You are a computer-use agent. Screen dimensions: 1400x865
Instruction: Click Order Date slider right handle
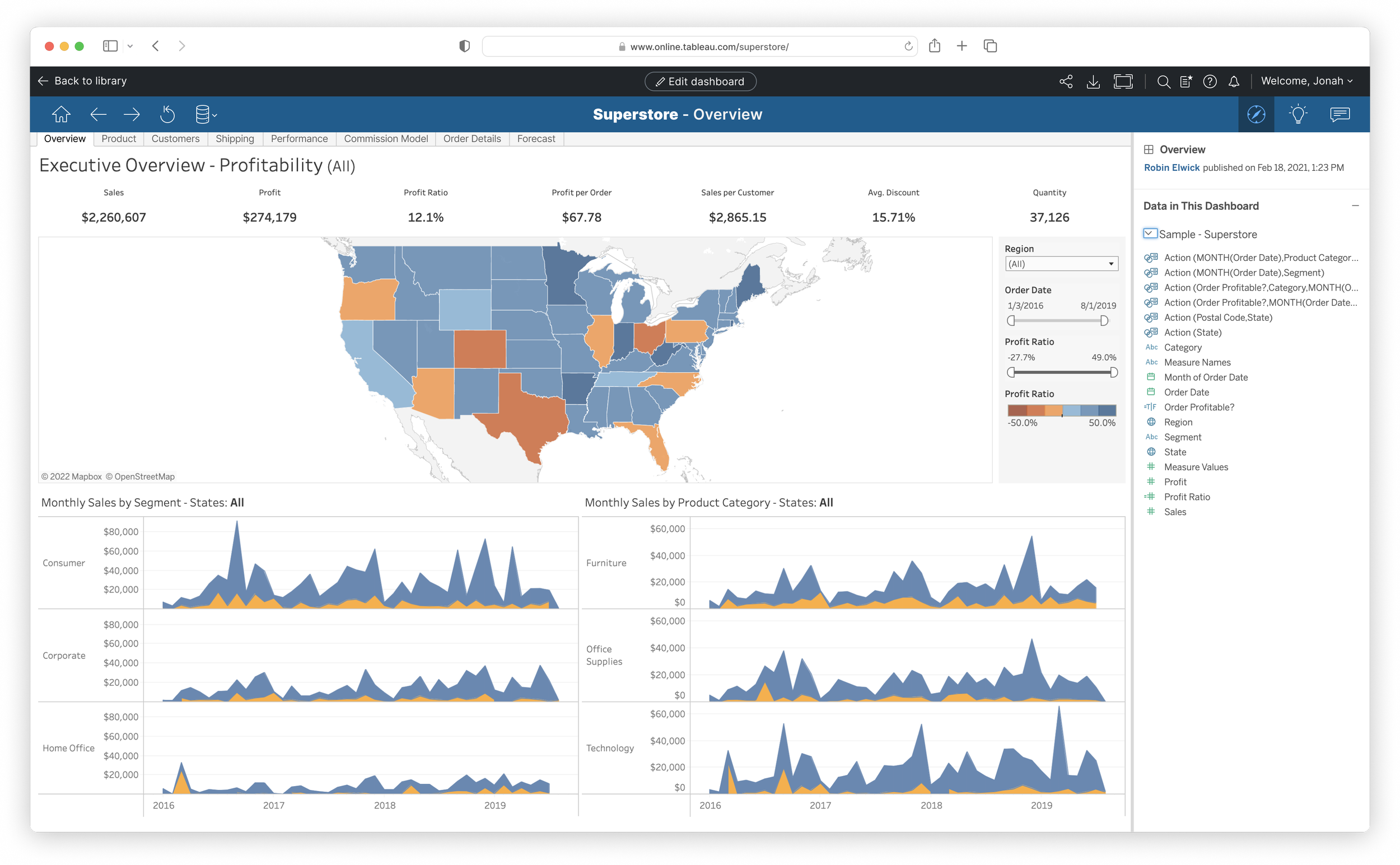pos(1104,321)
